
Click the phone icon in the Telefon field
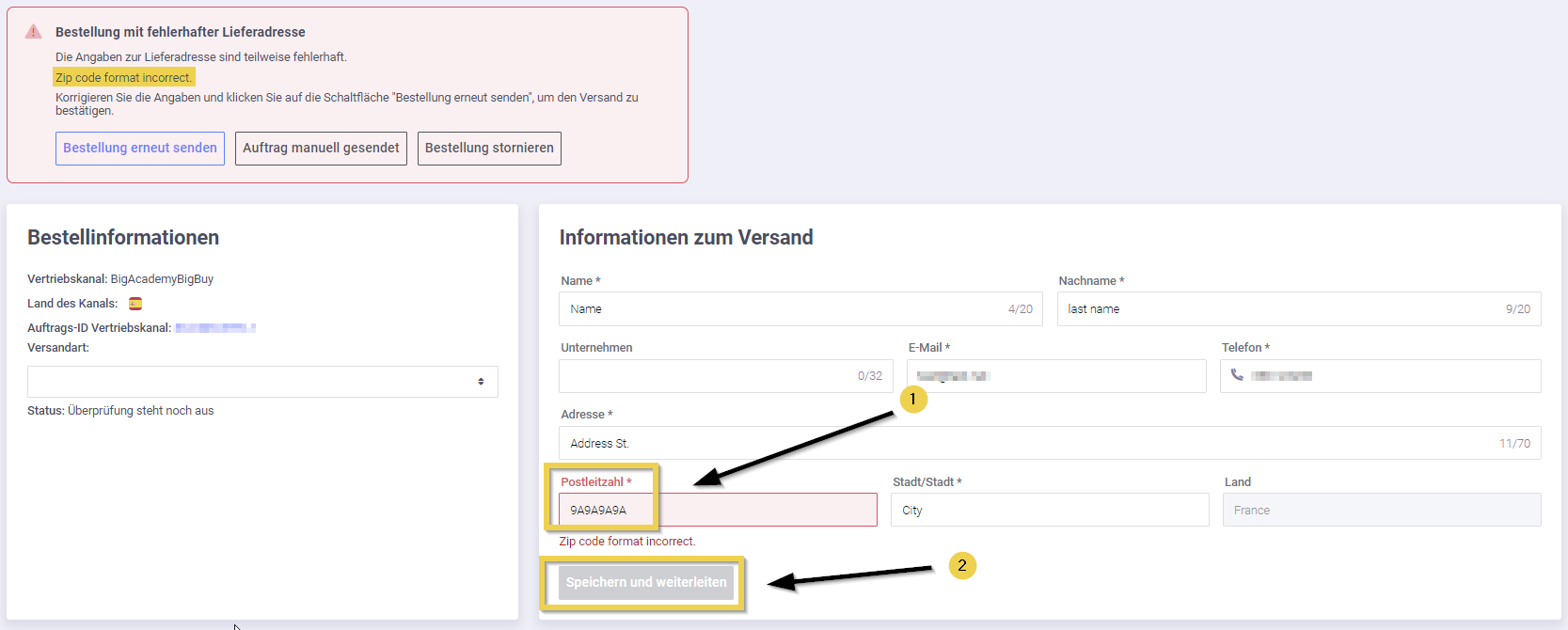coord(1237,375)
